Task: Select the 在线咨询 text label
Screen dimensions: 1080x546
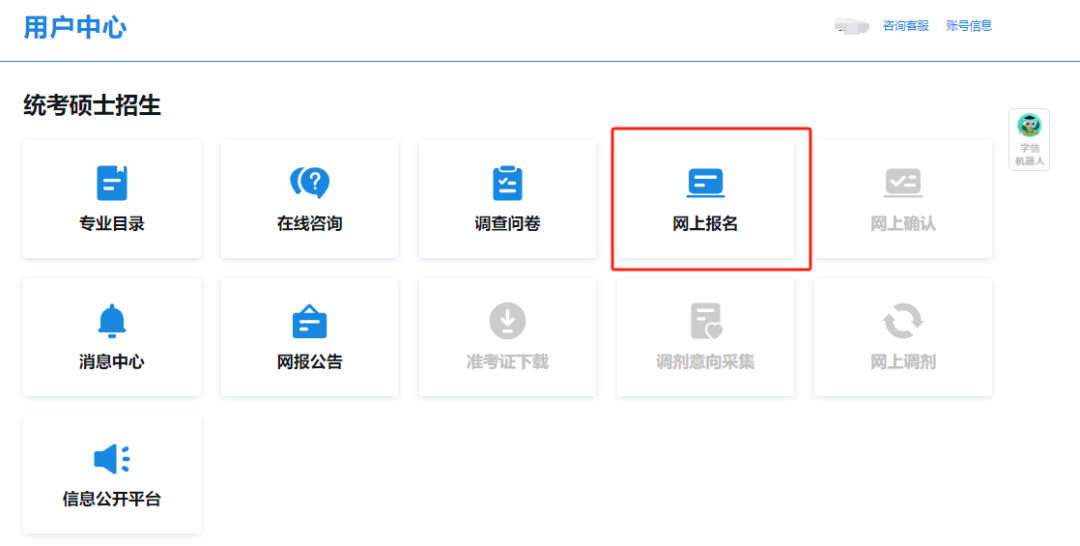Action: [x=310, y=224]
